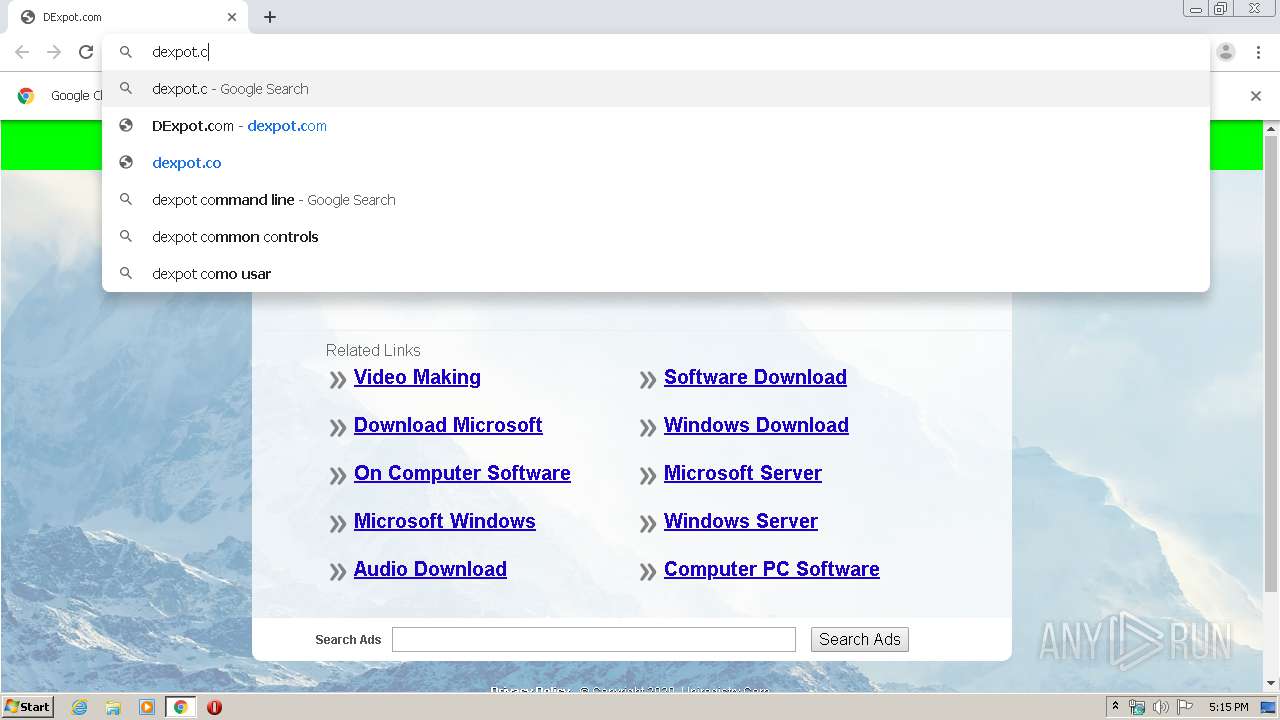Screen dimensions: 1280x720
Task: Click the scrollbar up arrow
Action: tap(1271, 128)
